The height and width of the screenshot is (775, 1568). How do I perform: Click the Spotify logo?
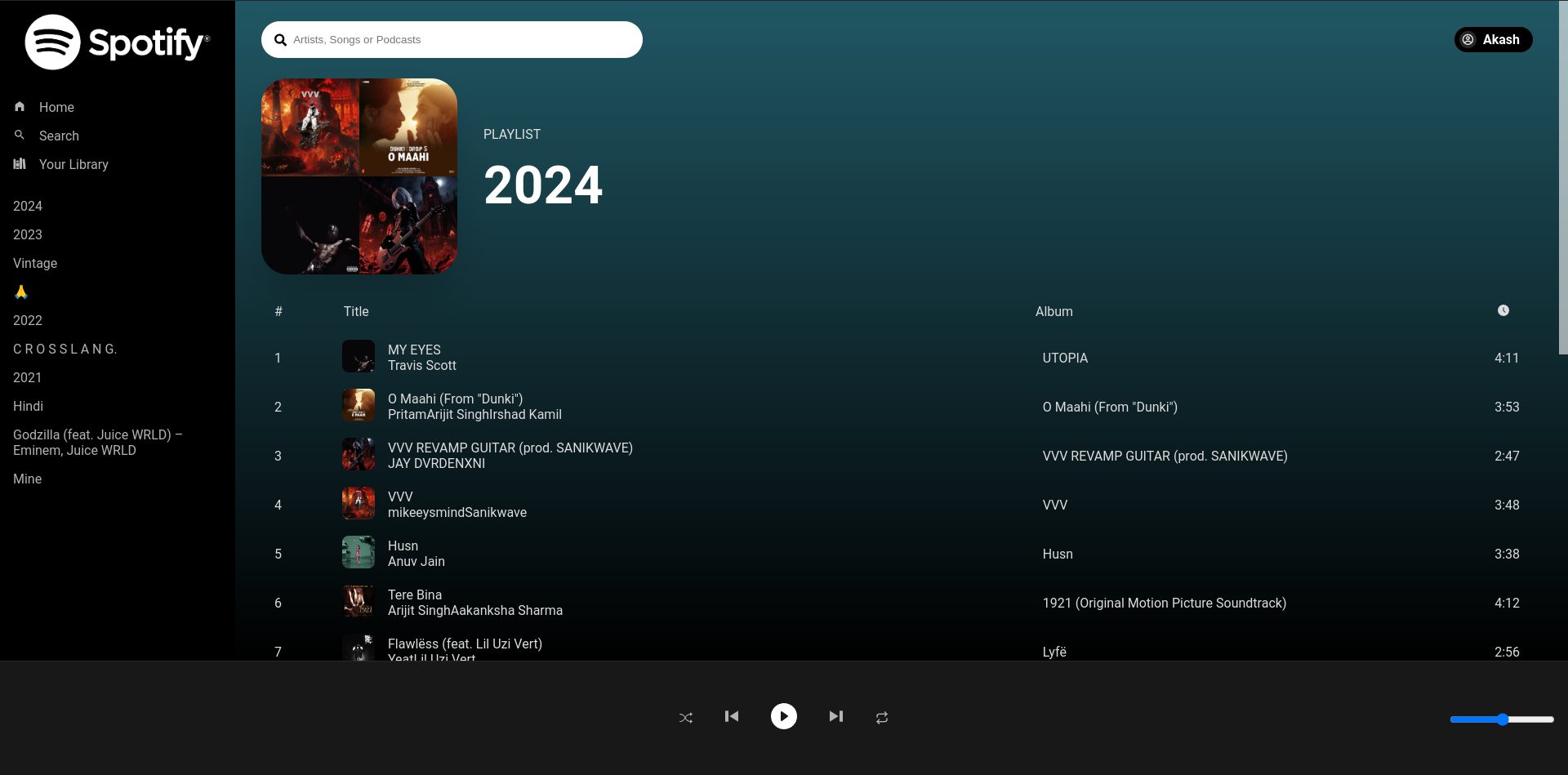tap(117, 42)
